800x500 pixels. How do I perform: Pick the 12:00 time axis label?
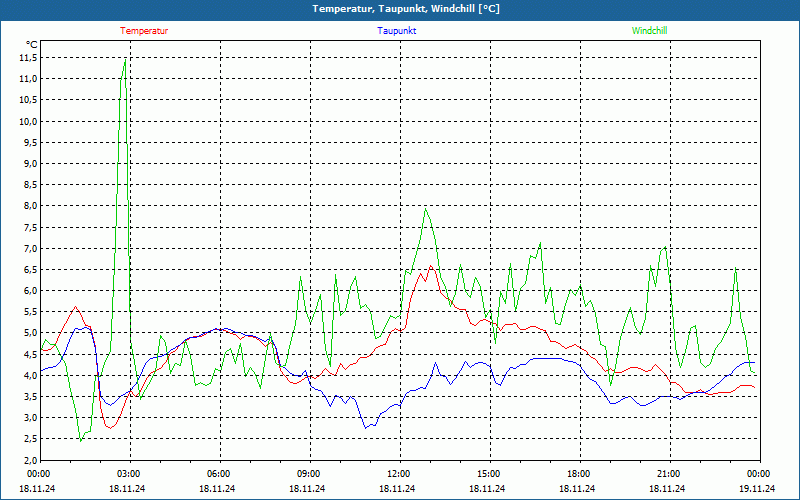click(x=398, y=474)
